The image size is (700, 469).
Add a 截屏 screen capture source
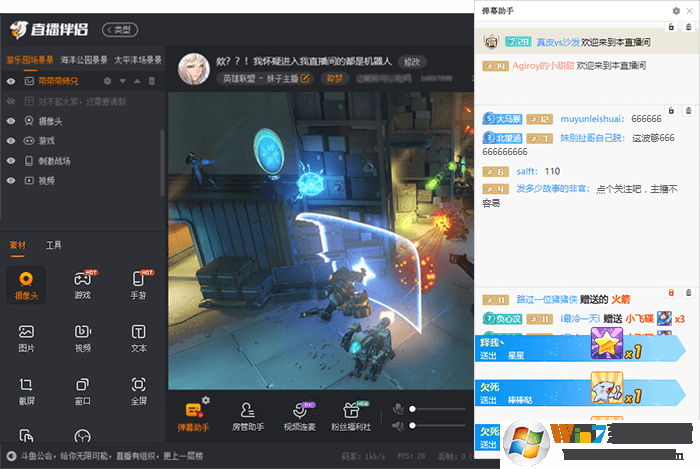click(26, 391)
